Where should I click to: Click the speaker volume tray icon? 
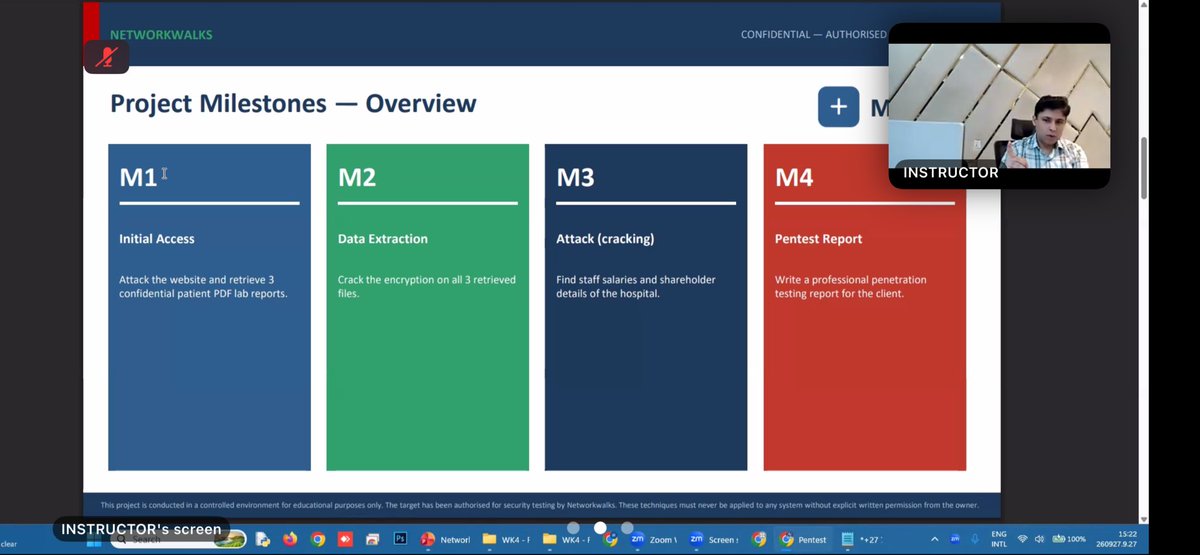[x=1040, y=539]
